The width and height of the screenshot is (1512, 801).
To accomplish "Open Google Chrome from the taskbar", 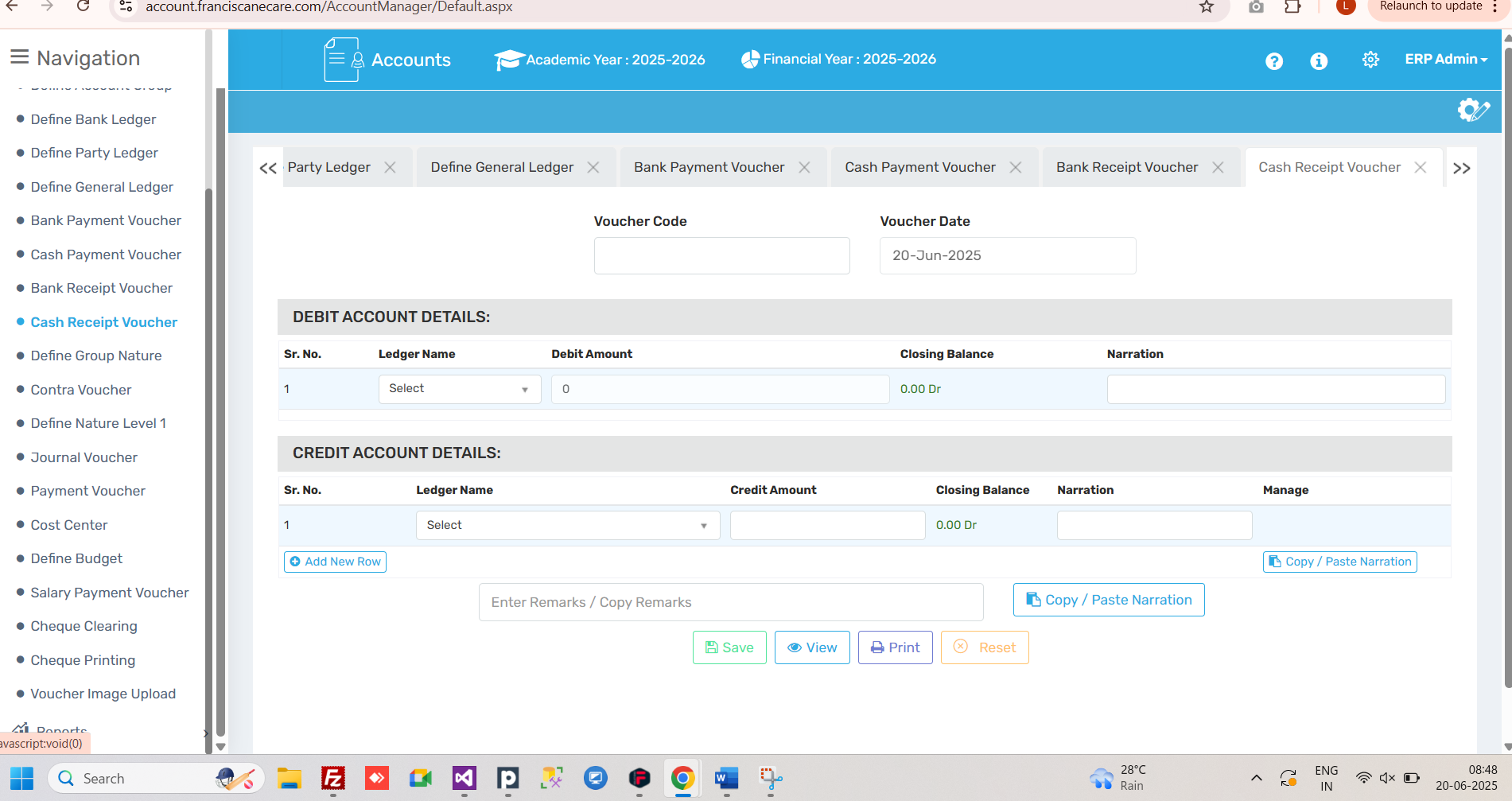I will tap(682, 778).
